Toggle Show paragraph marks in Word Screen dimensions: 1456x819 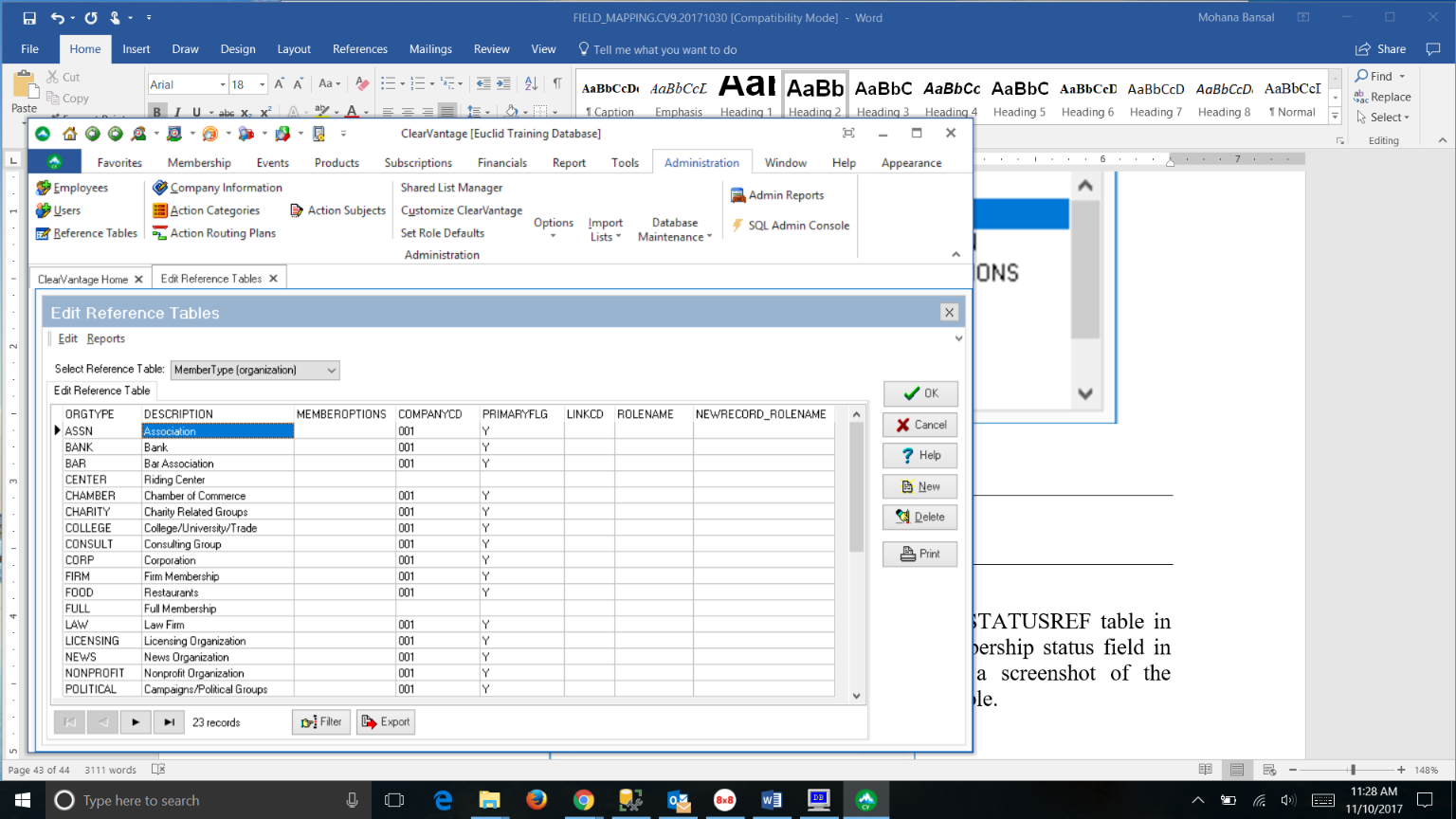[557, 84]
